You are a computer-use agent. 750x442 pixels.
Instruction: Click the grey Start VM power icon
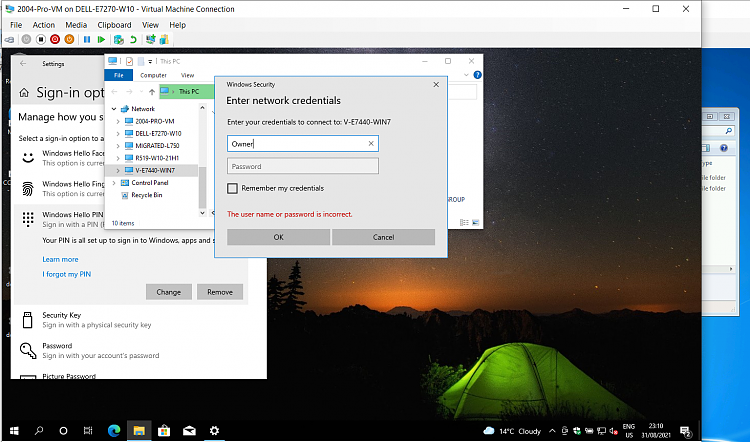[x=26, y=40]
